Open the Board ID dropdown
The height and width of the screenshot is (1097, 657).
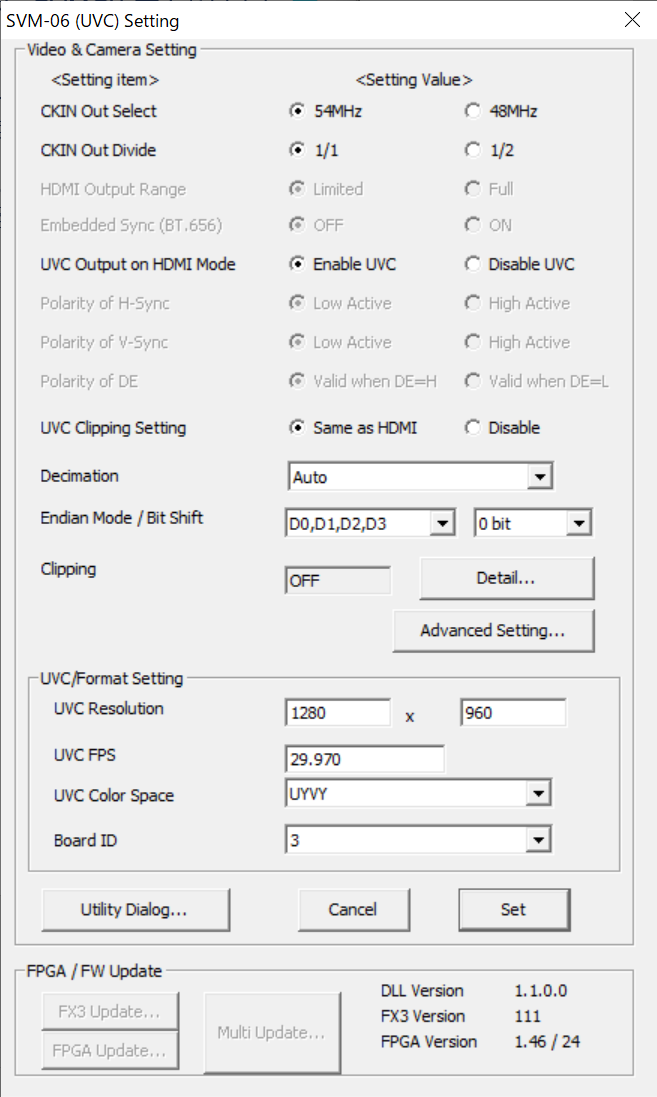(x=540, y=840)
